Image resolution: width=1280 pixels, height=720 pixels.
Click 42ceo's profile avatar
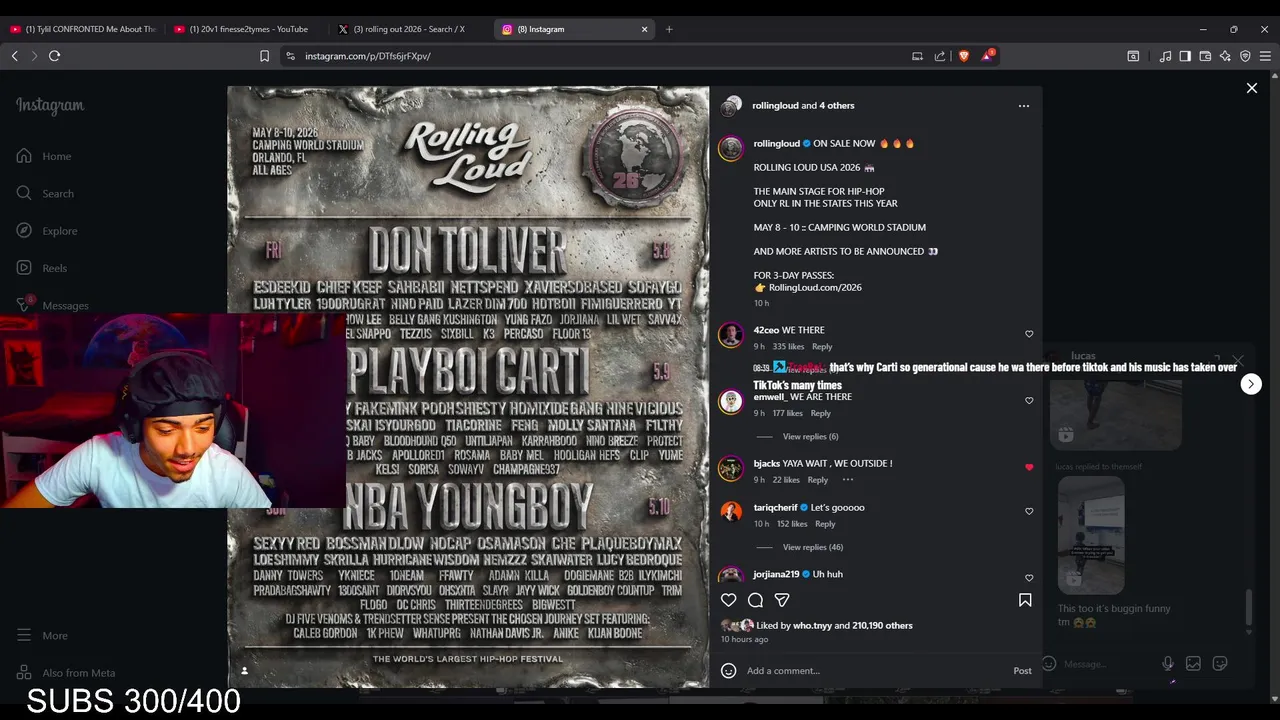[x=731, y=334]
